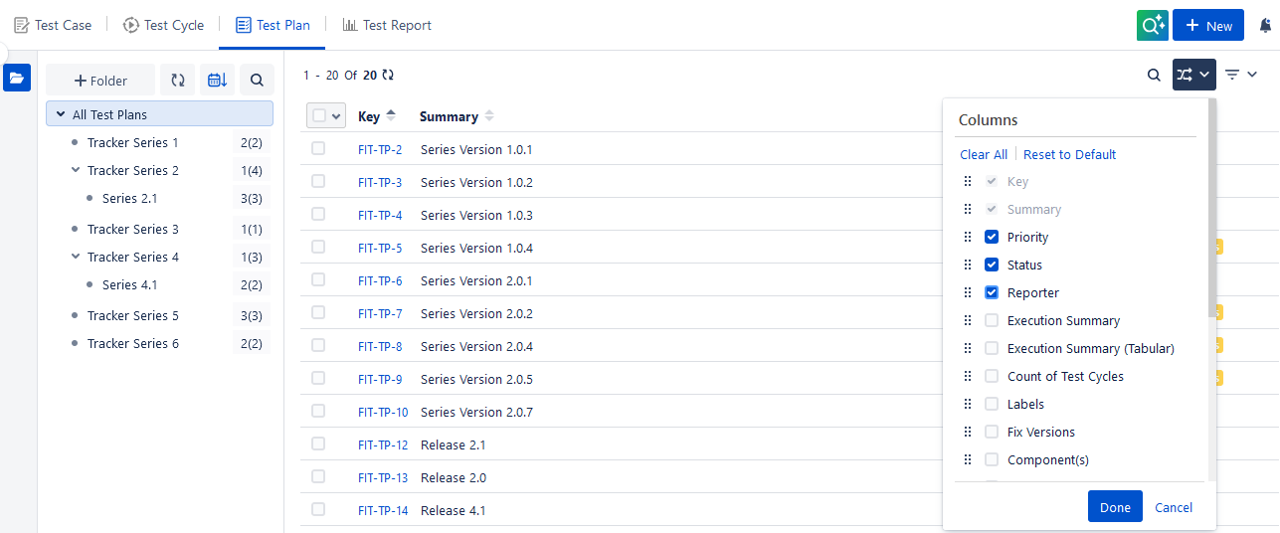The image size is (1280, 533).
Task: Switch to the Test Cycle tab
Action: tap(164, 25)
